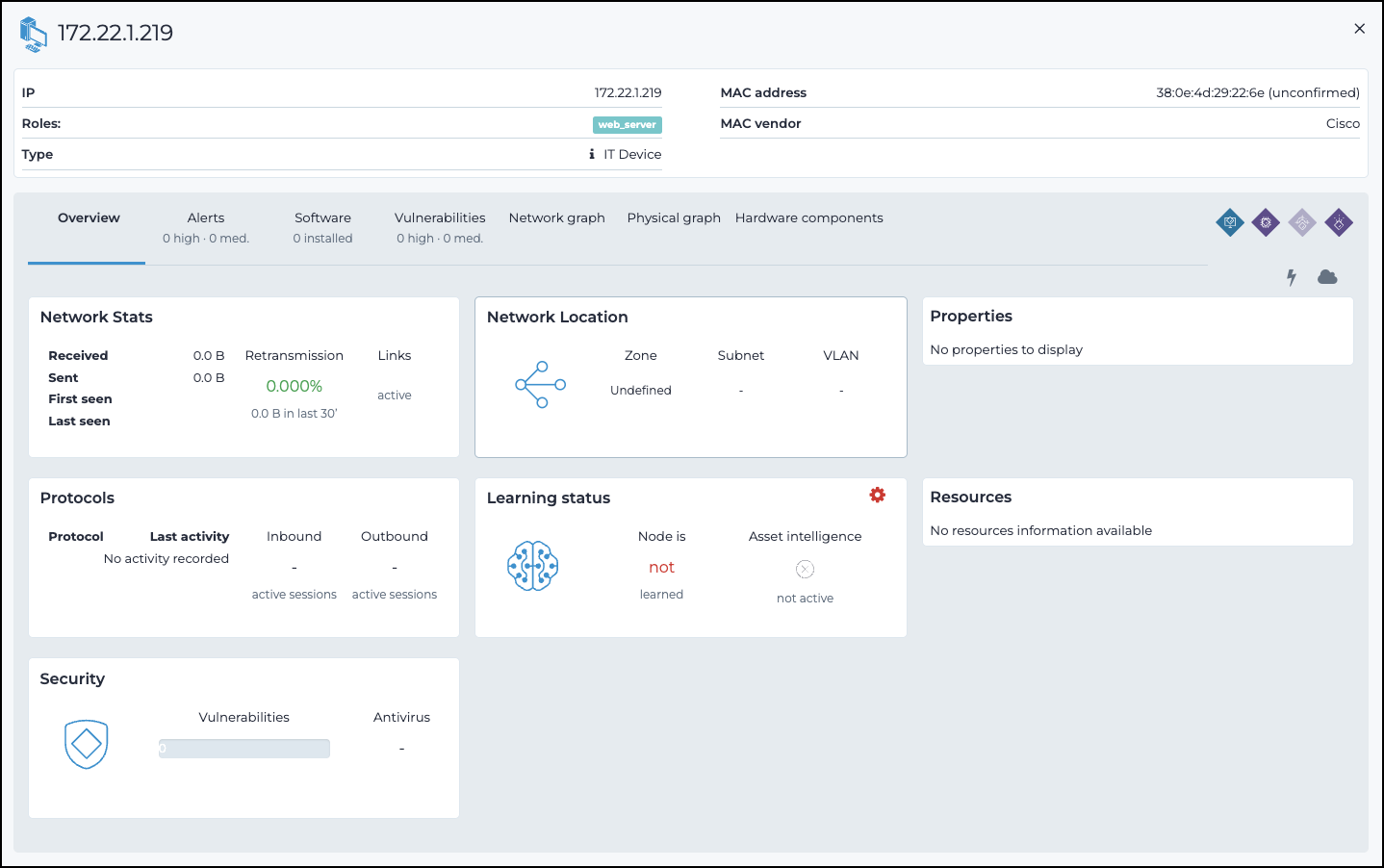
Task: Switch to the Alerts tab
Action: pos(206,227)
